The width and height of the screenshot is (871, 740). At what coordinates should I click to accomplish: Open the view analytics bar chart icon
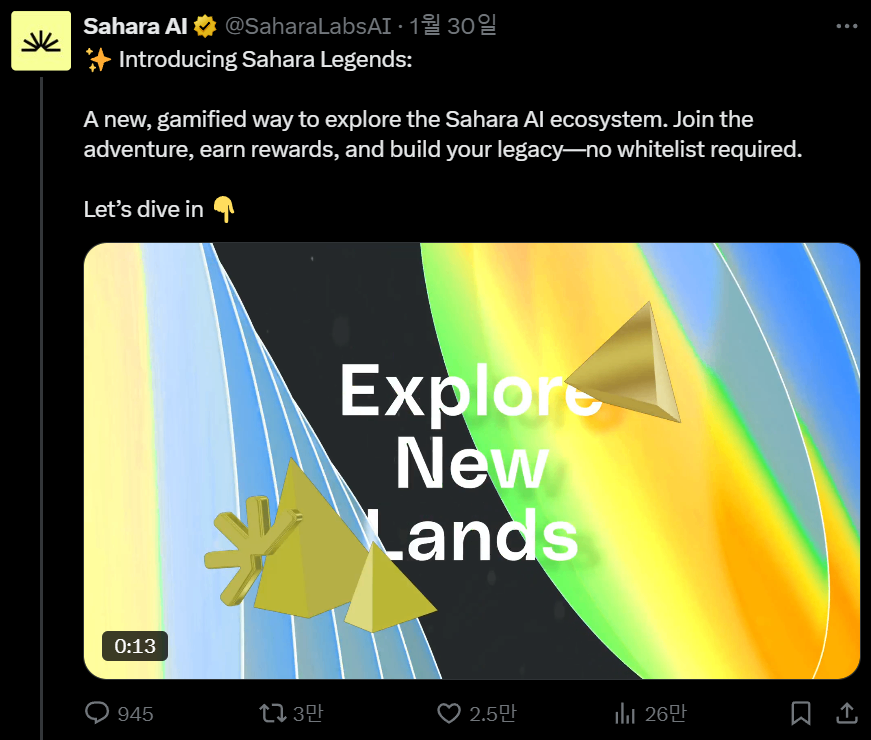click(625, 713)
